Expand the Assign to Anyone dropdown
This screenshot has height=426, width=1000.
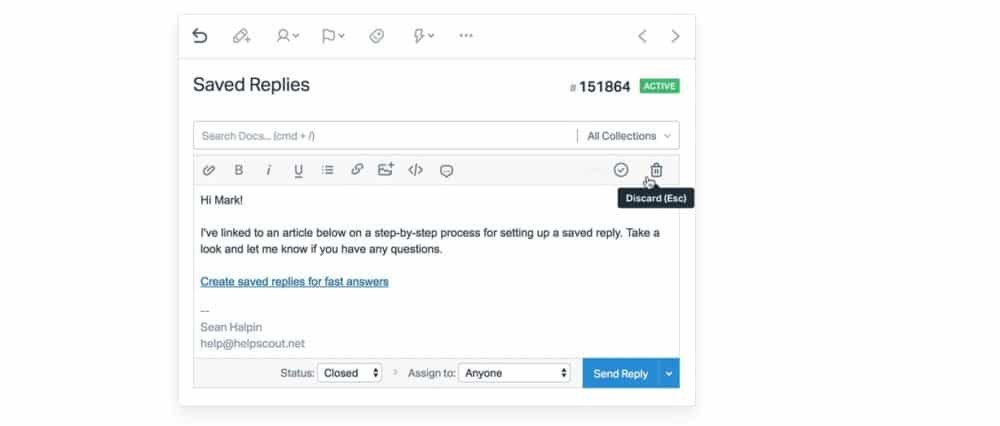pyautogui.click(x=516, y=373)
